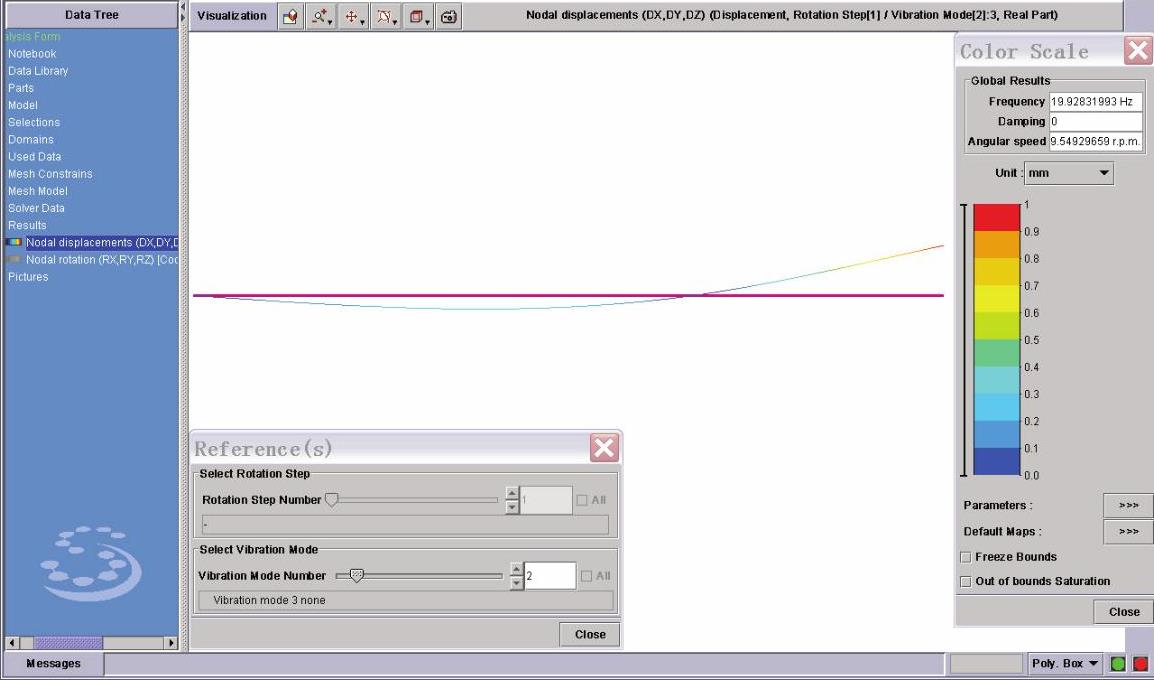Click the red status indicator icon
Viewport: 1154px width, 680px height.
(x=1140, y=664)
